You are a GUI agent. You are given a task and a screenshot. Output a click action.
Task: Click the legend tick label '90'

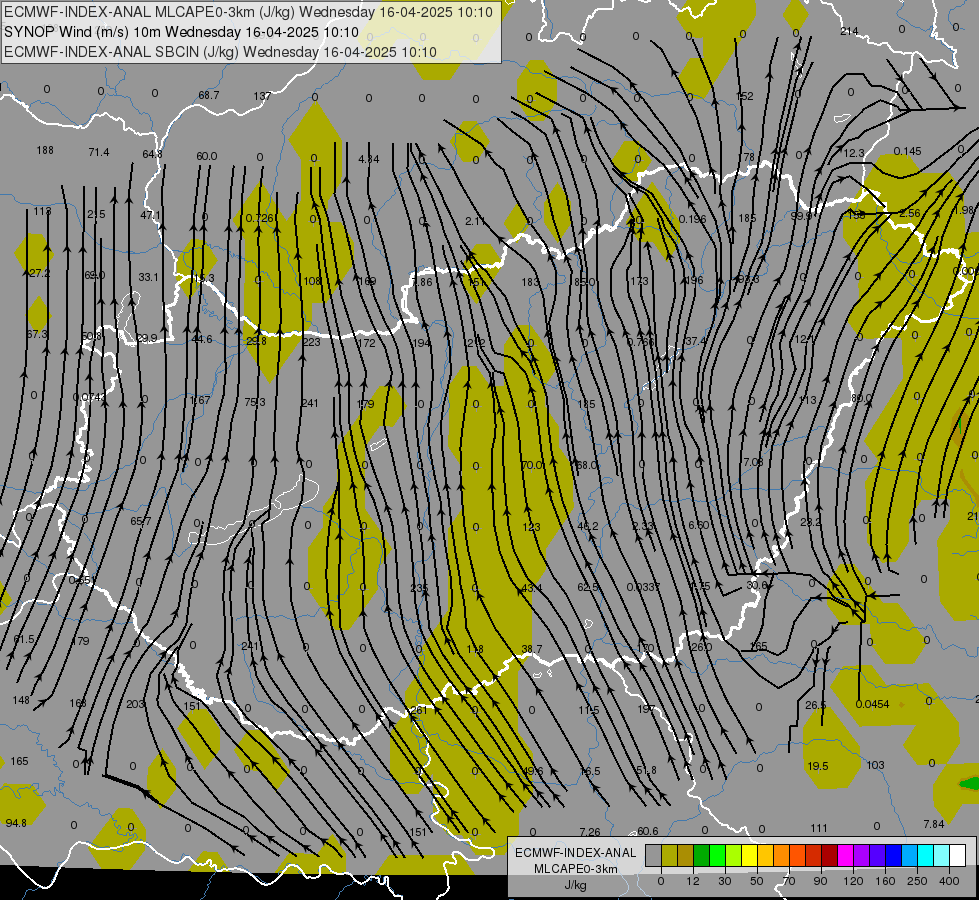(x=821, y=881)
